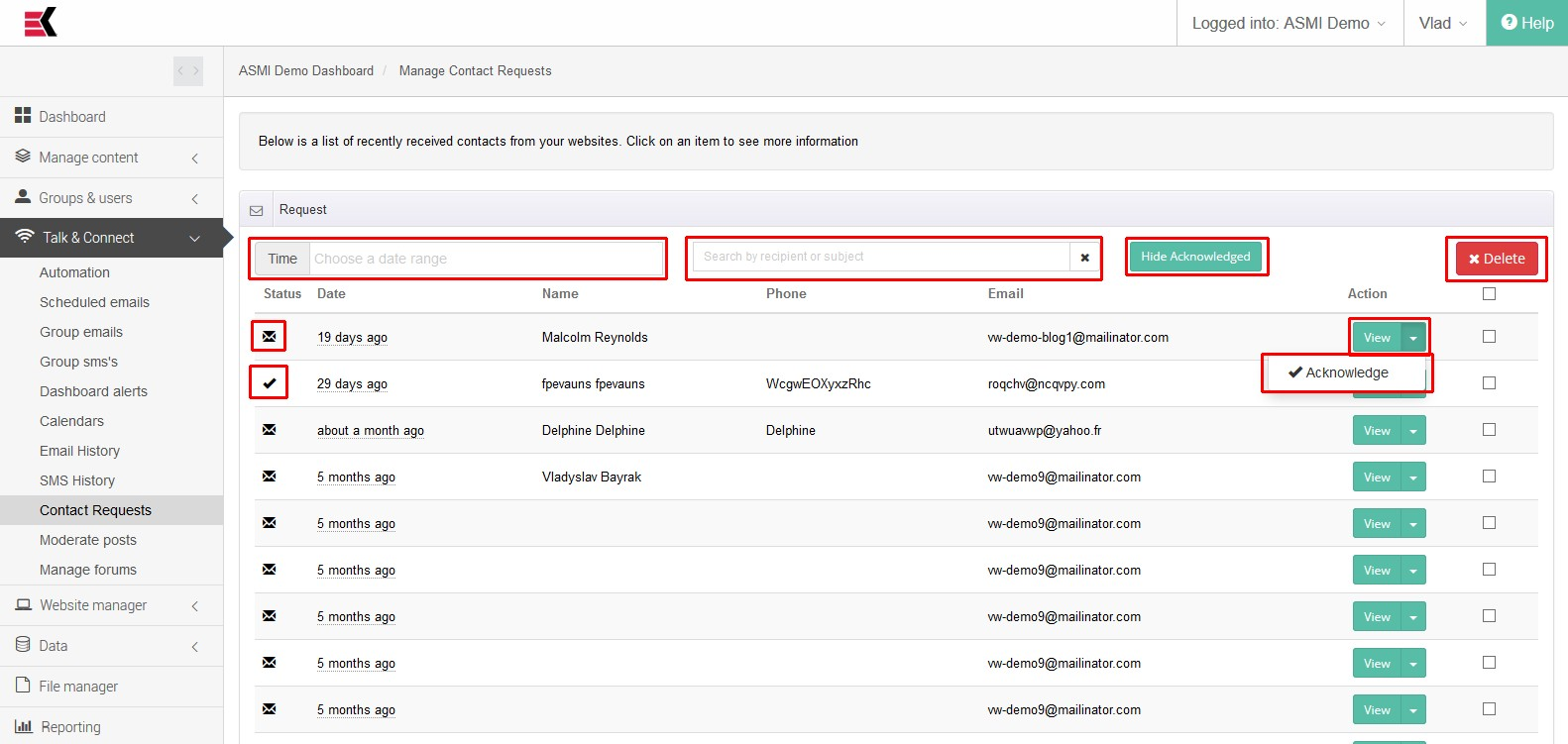Open Email History in the sidebar
1568x744 pixels.
79,451
